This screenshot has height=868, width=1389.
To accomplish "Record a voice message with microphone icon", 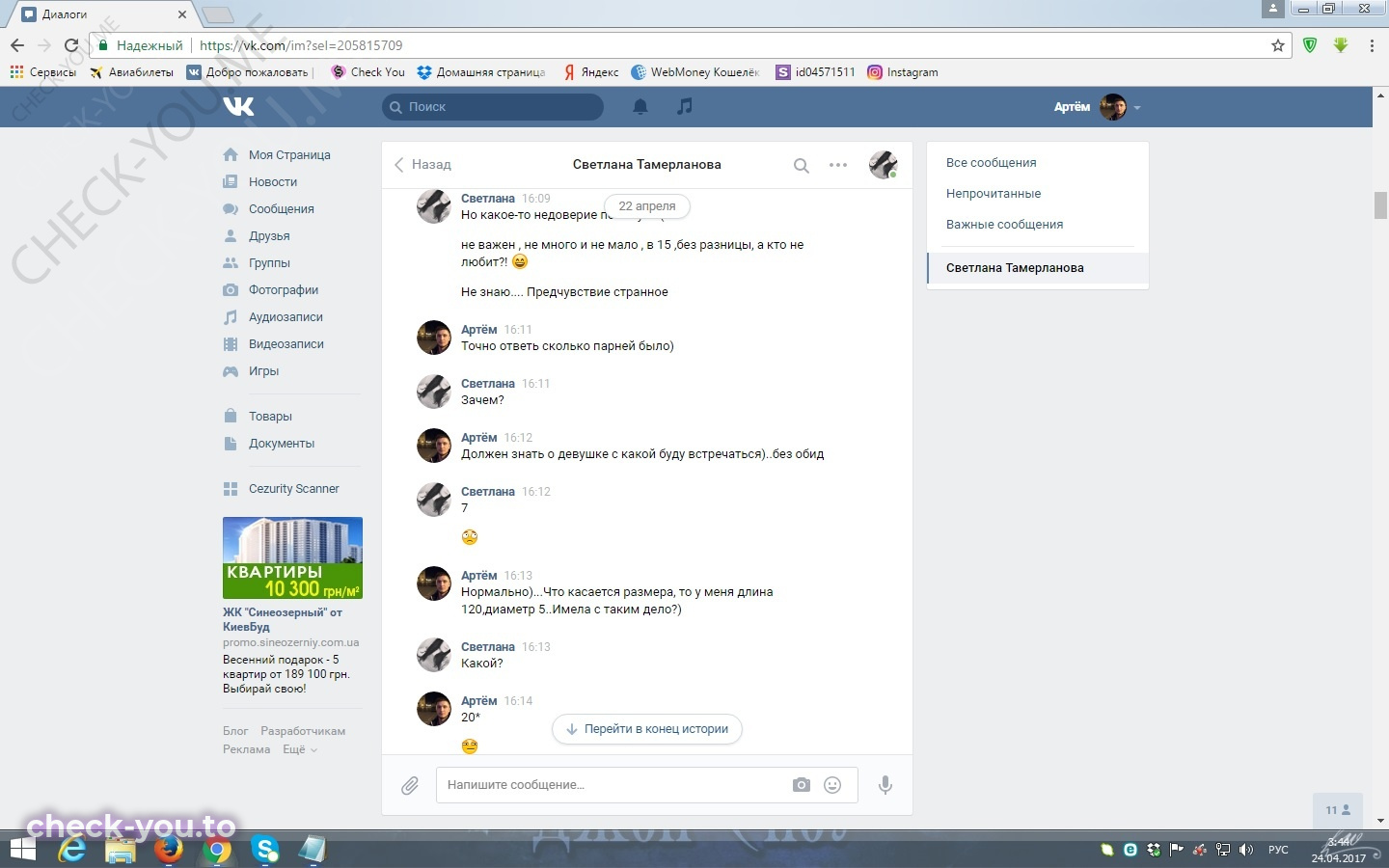I will pos(885,785).
